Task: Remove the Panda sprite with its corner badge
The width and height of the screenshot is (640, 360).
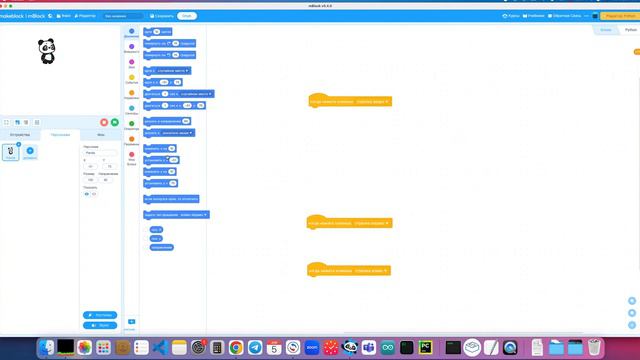Action: tap(18, 144)
